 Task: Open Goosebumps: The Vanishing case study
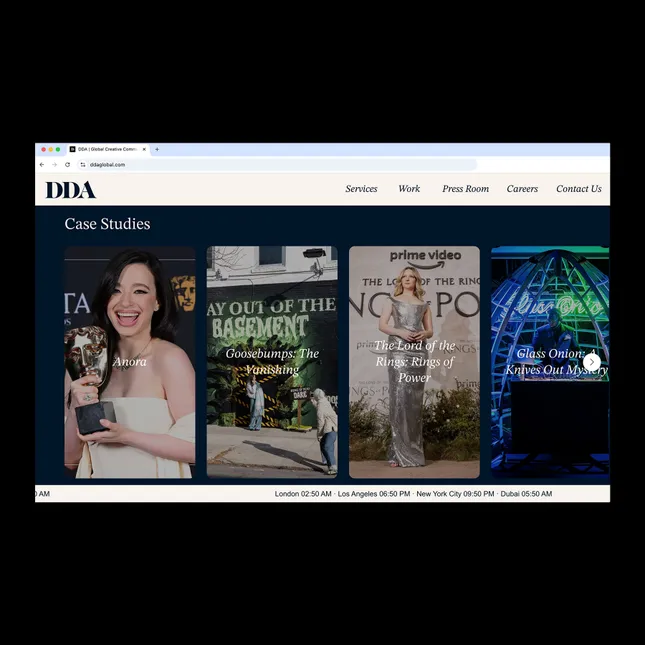(272, 362)
